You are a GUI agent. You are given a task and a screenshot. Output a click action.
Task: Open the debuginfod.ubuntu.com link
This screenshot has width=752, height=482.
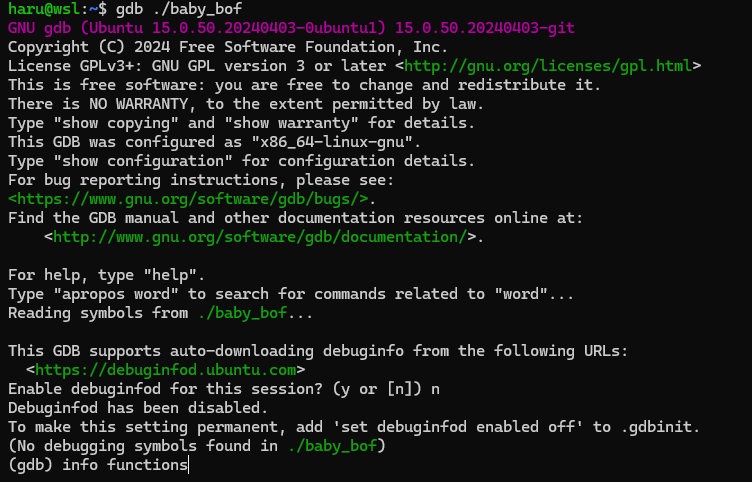click(161, 370)
